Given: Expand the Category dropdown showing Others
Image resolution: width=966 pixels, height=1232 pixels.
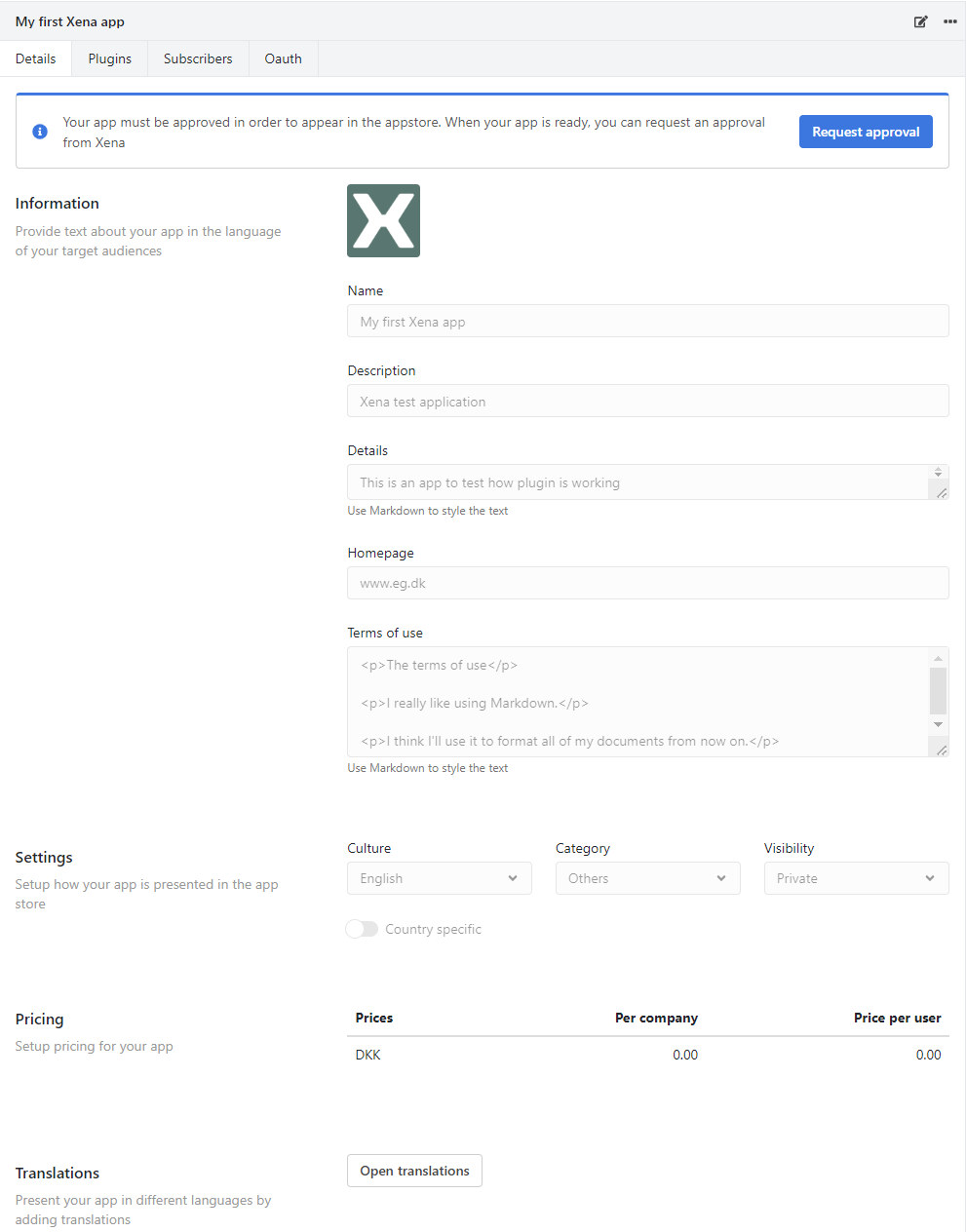Looking at the screenshot, I should [x=647, y=878].
